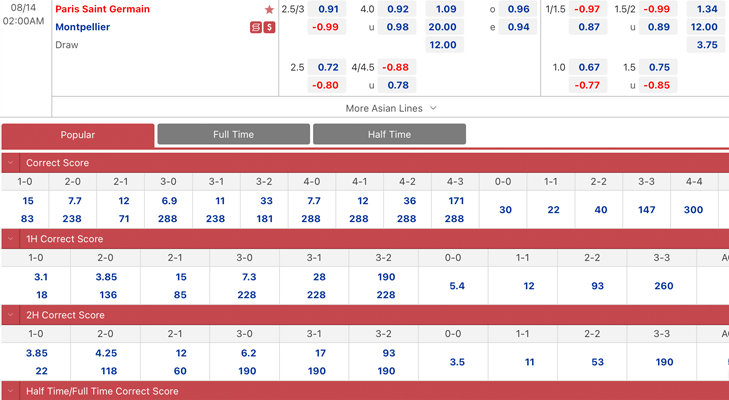Screen dimensions: 729x400
Task: Pick Correct Score 0-0 odds 30
Action: tap(504, 210)
